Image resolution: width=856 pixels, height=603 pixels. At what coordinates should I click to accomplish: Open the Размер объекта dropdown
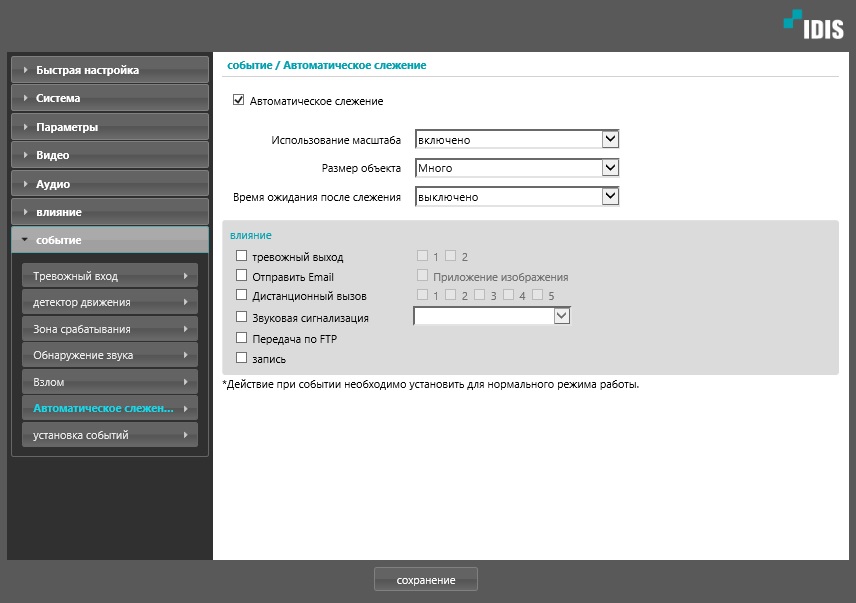tap(516, 168)
